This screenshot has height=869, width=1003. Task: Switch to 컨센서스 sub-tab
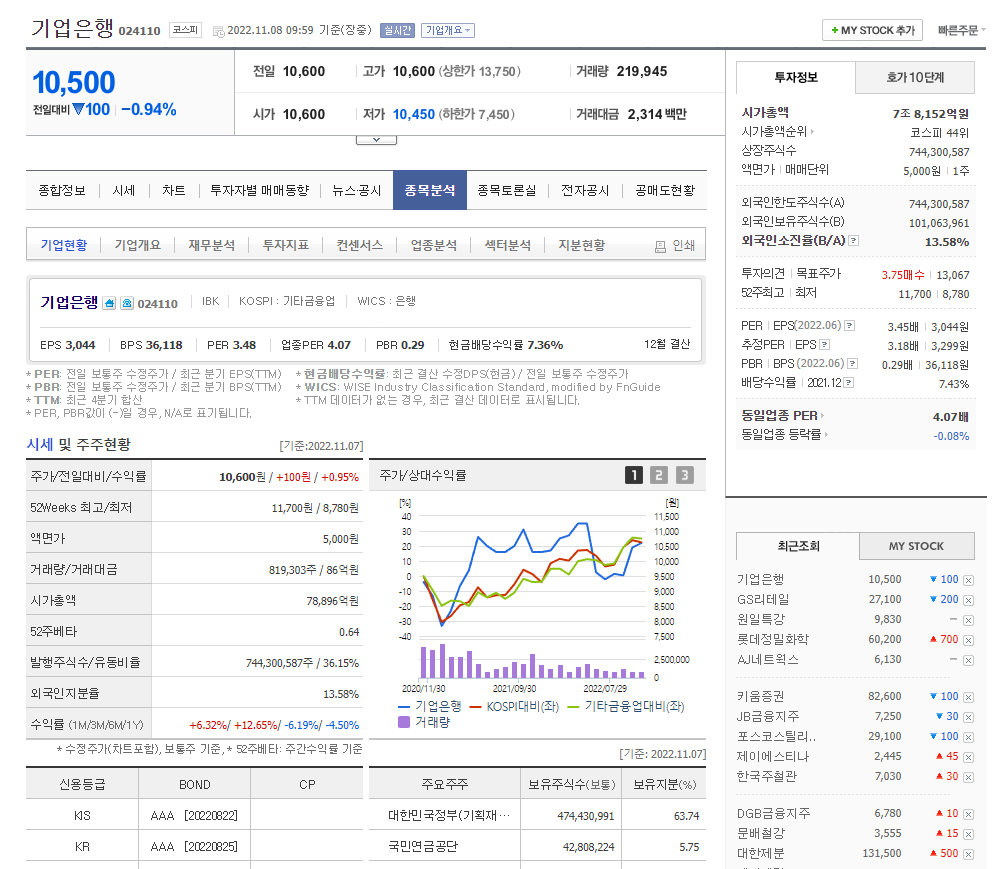[359, 246]
